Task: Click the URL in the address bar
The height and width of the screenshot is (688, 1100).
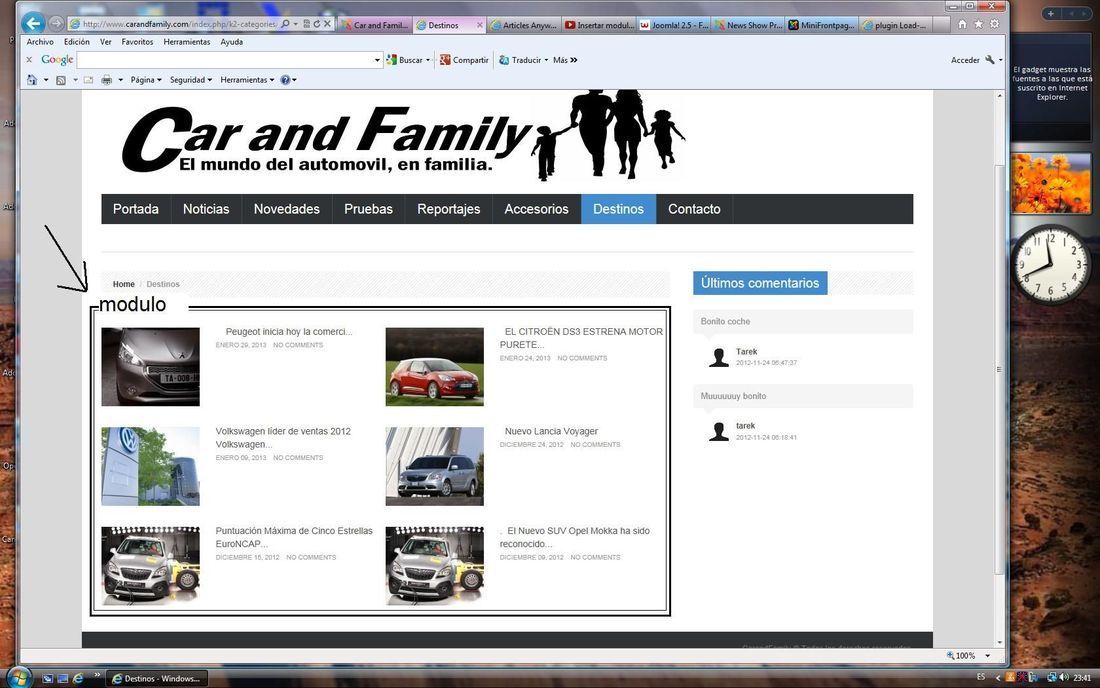Action: 179,24
